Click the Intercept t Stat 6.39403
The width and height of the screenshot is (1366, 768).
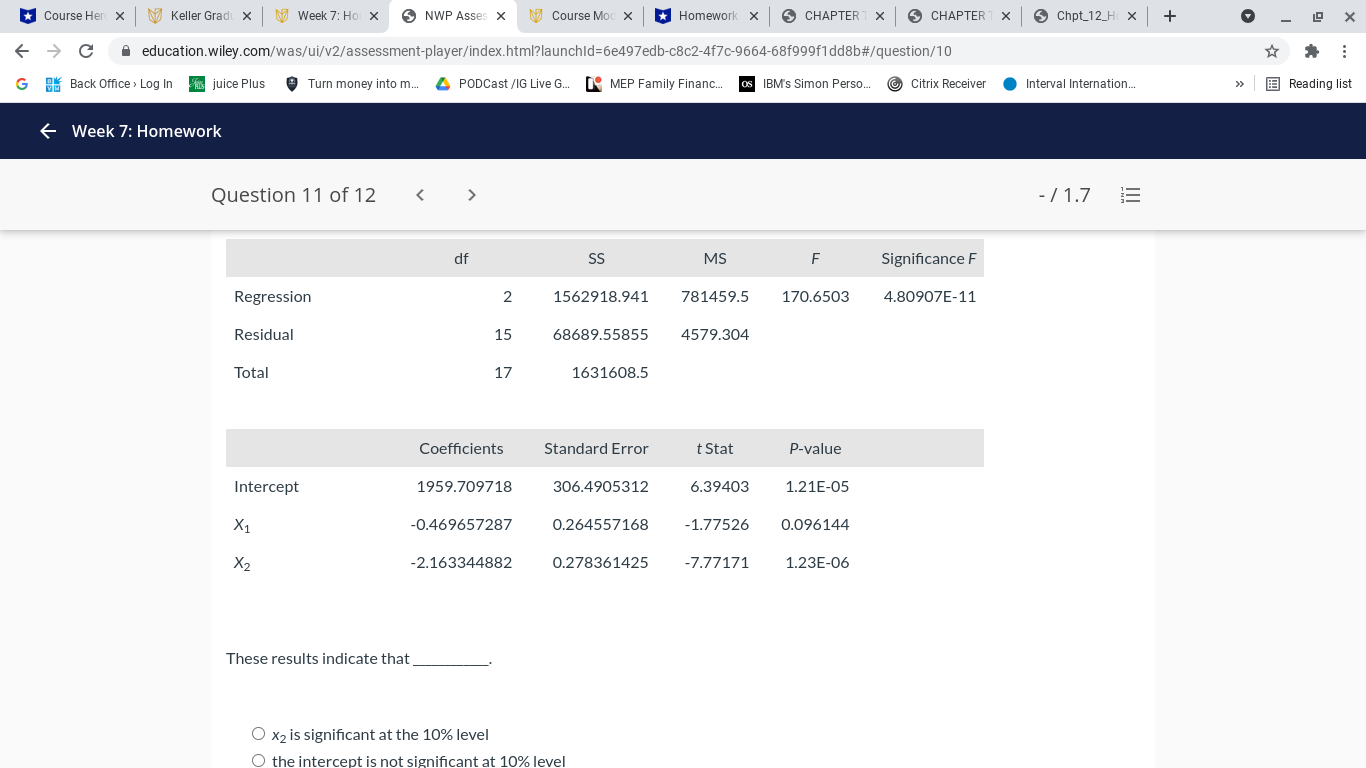[719, 486]
